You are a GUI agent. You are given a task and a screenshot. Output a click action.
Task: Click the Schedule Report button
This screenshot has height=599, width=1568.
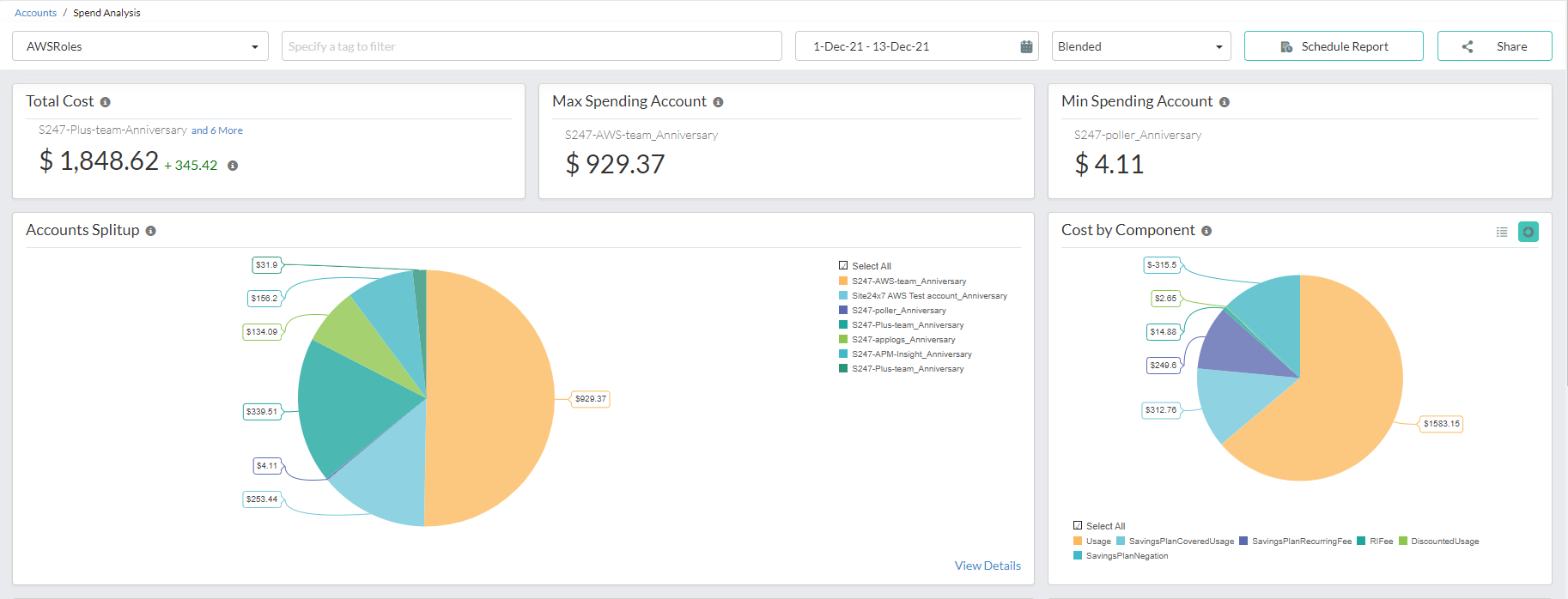[x=1334, y=46]
